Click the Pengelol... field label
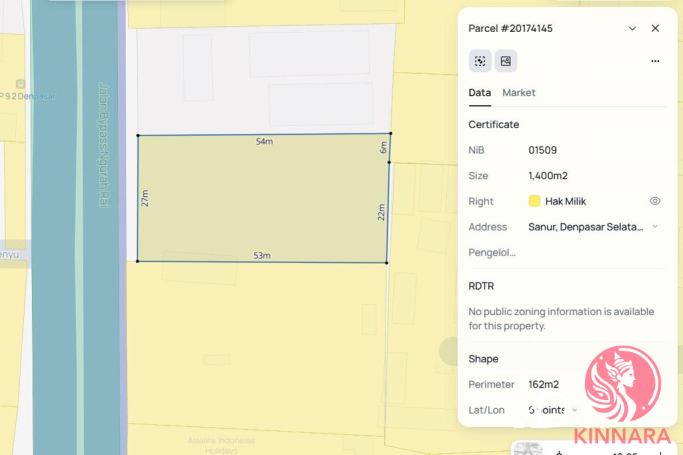Viewport: 683px width, 455px height. [x=492, y=253]
